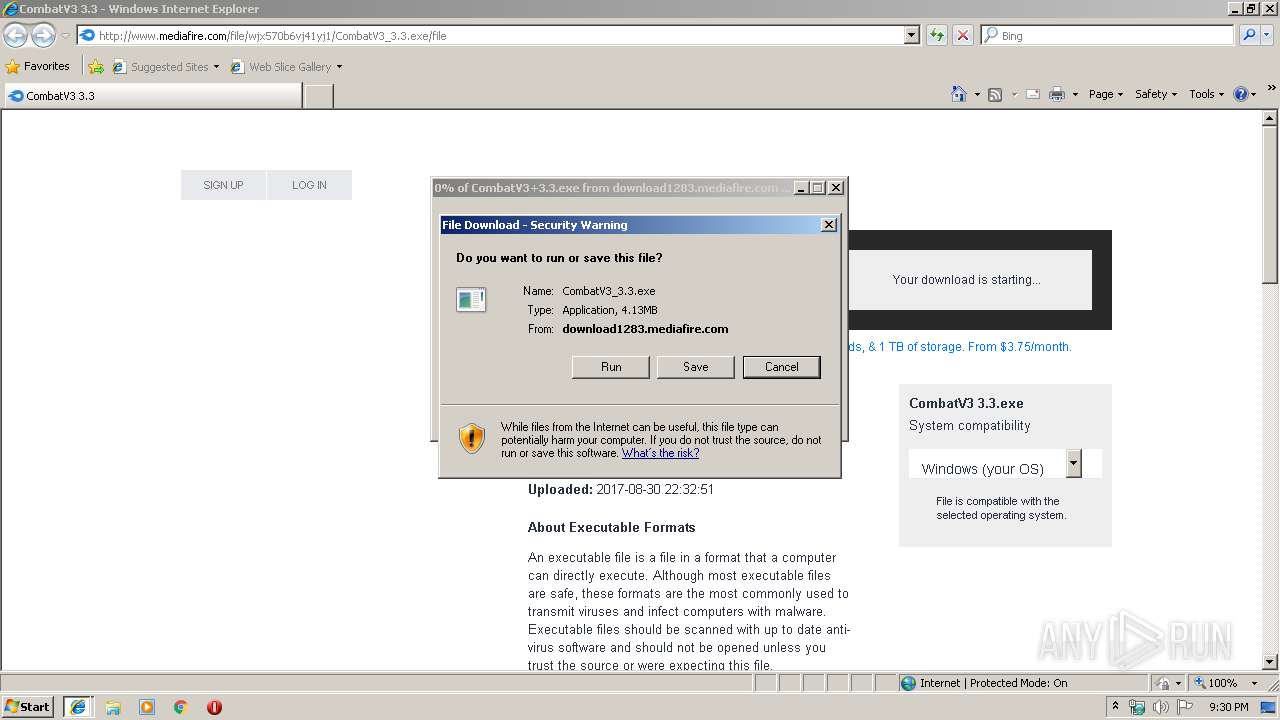Click the Refresh page icon

pos(937,35)
